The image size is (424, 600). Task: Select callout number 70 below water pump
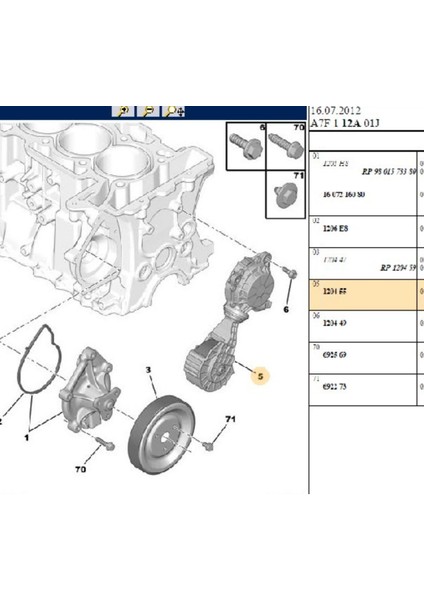click(x=80, y=469)
